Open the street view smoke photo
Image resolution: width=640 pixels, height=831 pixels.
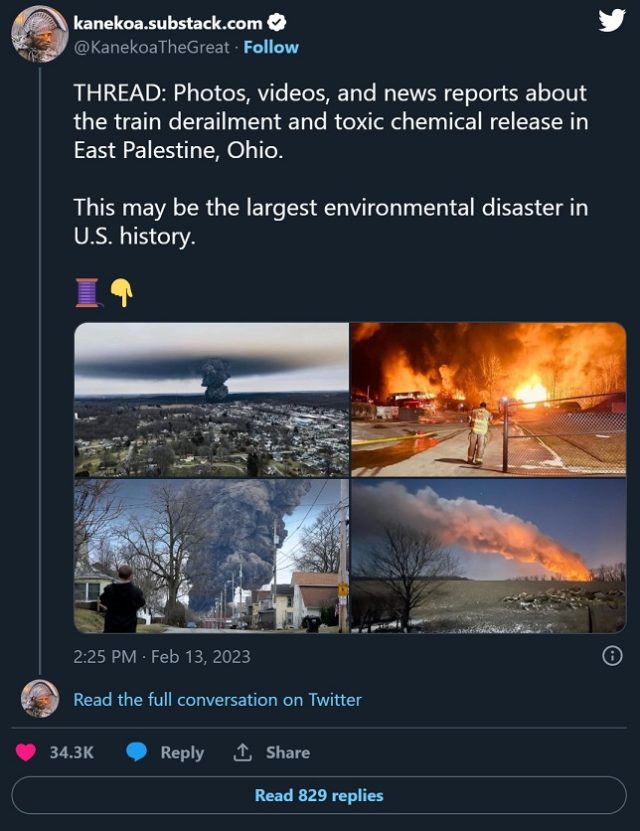pos(212,560)
